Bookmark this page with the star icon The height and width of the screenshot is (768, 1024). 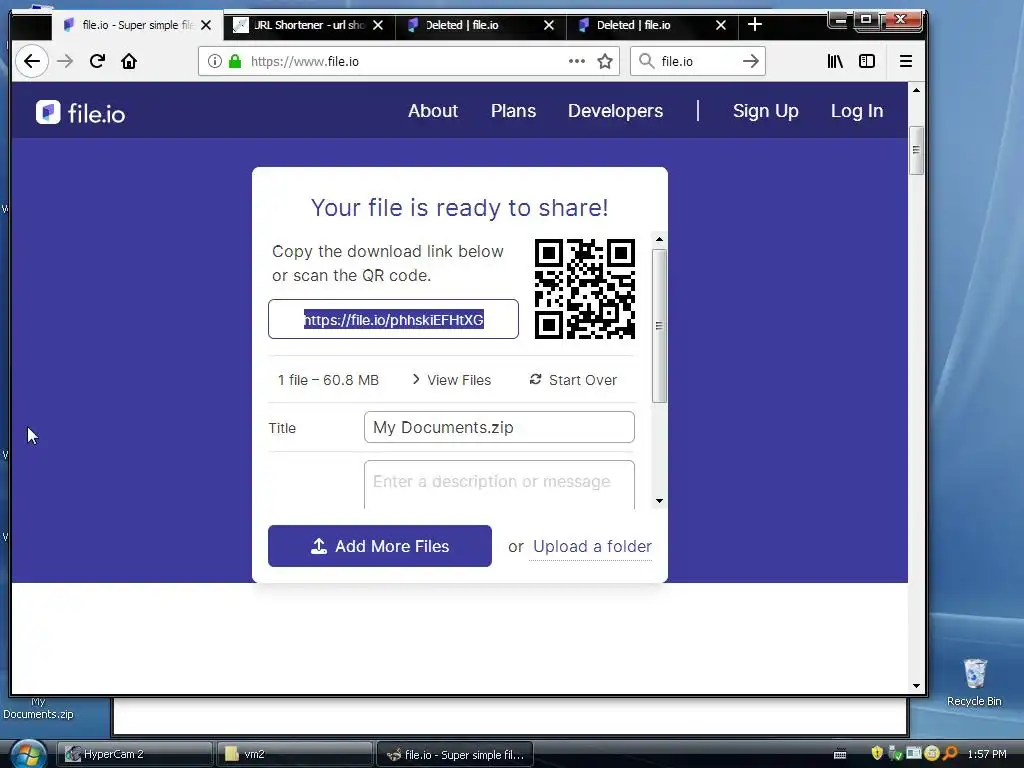[x=605, y=61]
